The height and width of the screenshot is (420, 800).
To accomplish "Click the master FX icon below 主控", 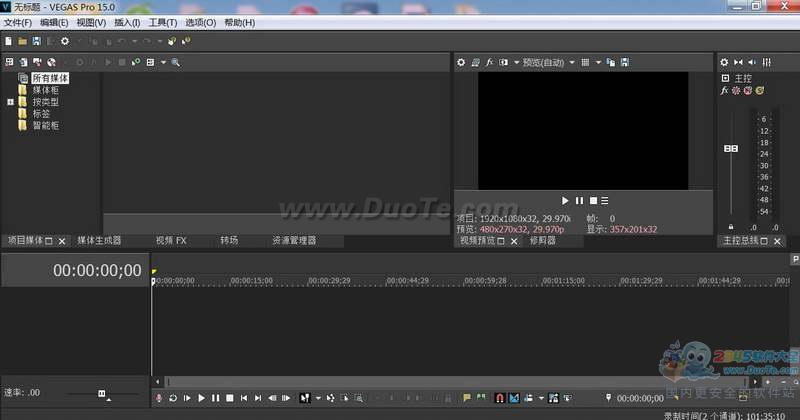I will point(724,90).
